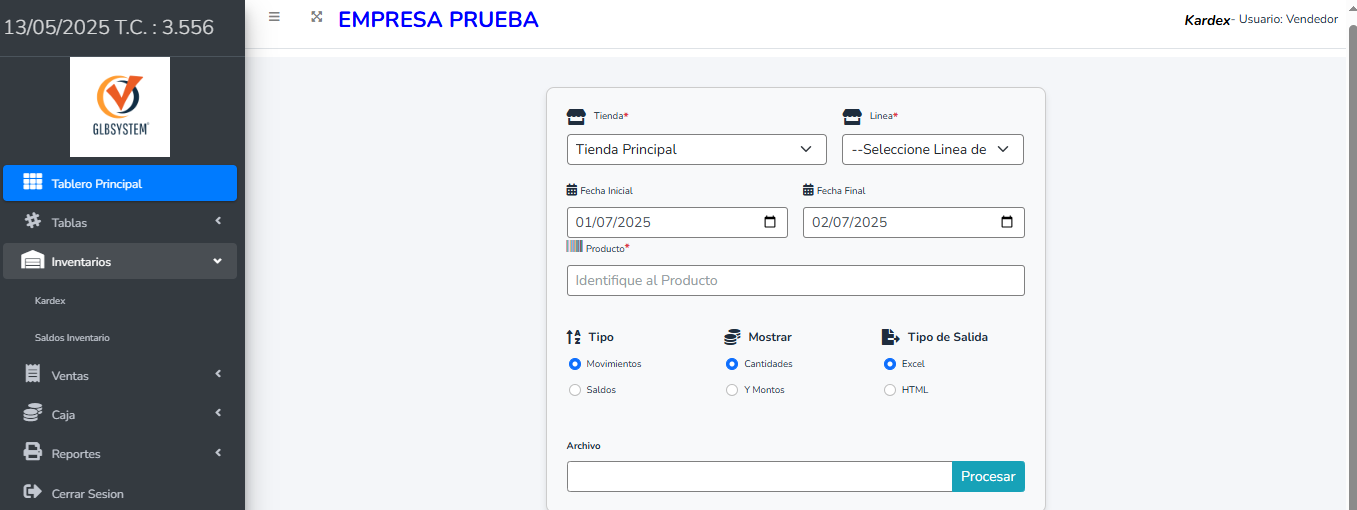Choose Excel as output type
This screenshot has height=510, width=1357.
coord(890,364)
